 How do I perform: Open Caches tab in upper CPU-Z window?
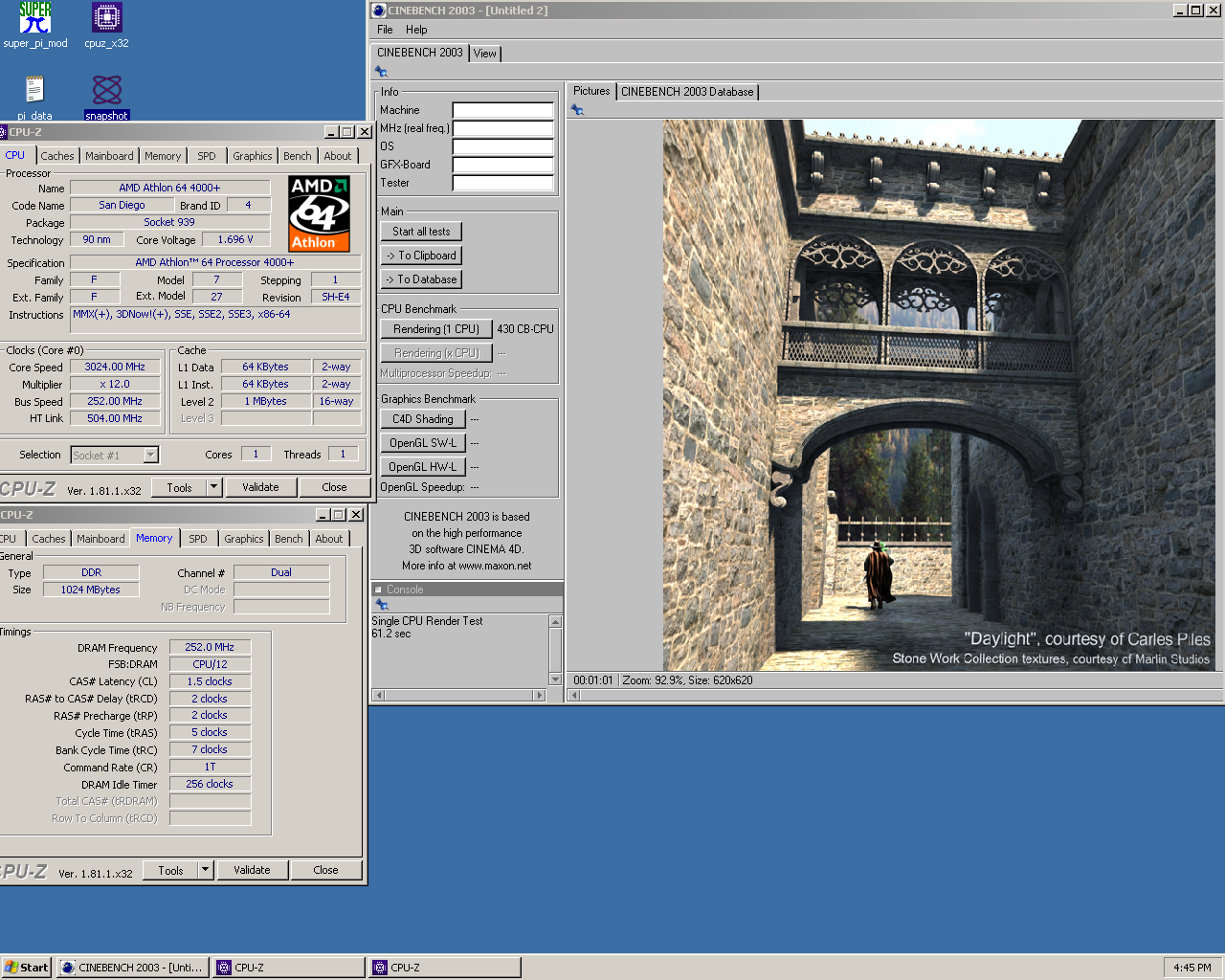(57, 156)
